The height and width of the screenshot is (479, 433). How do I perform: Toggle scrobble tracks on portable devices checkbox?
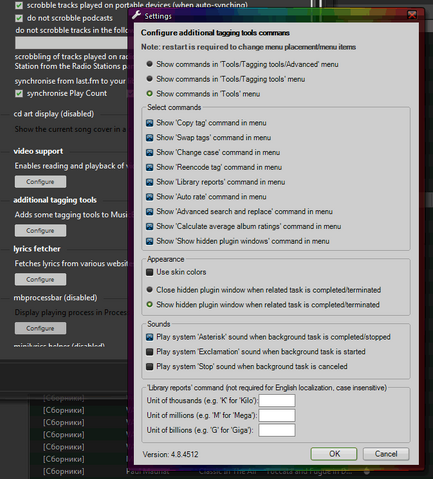point(19,5)
